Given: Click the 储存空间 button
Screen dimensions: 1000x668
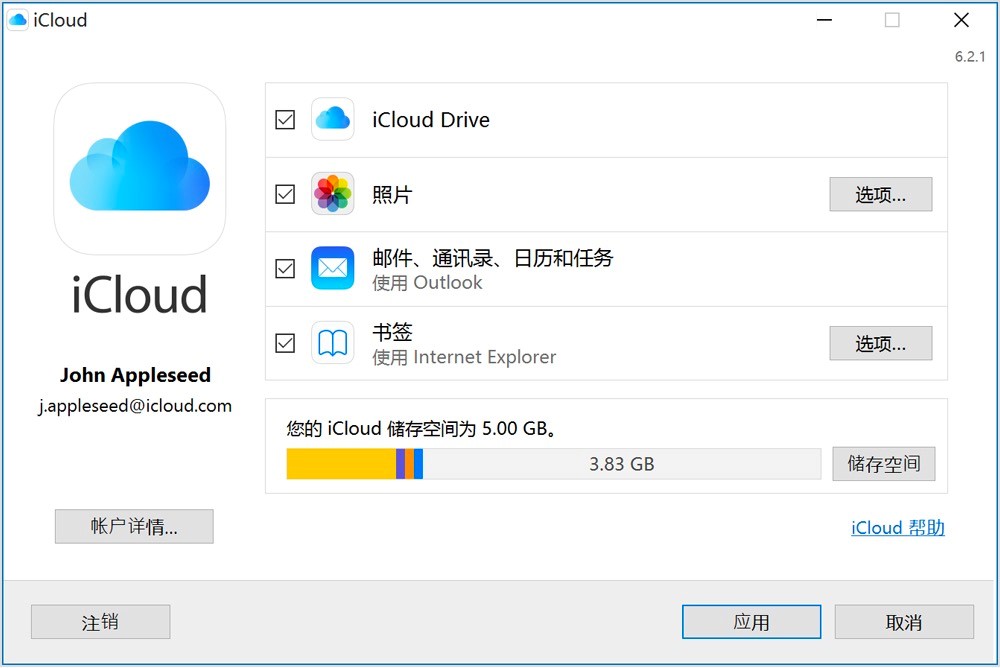Looking at the screenshot, I should click(x=884, y=464).
